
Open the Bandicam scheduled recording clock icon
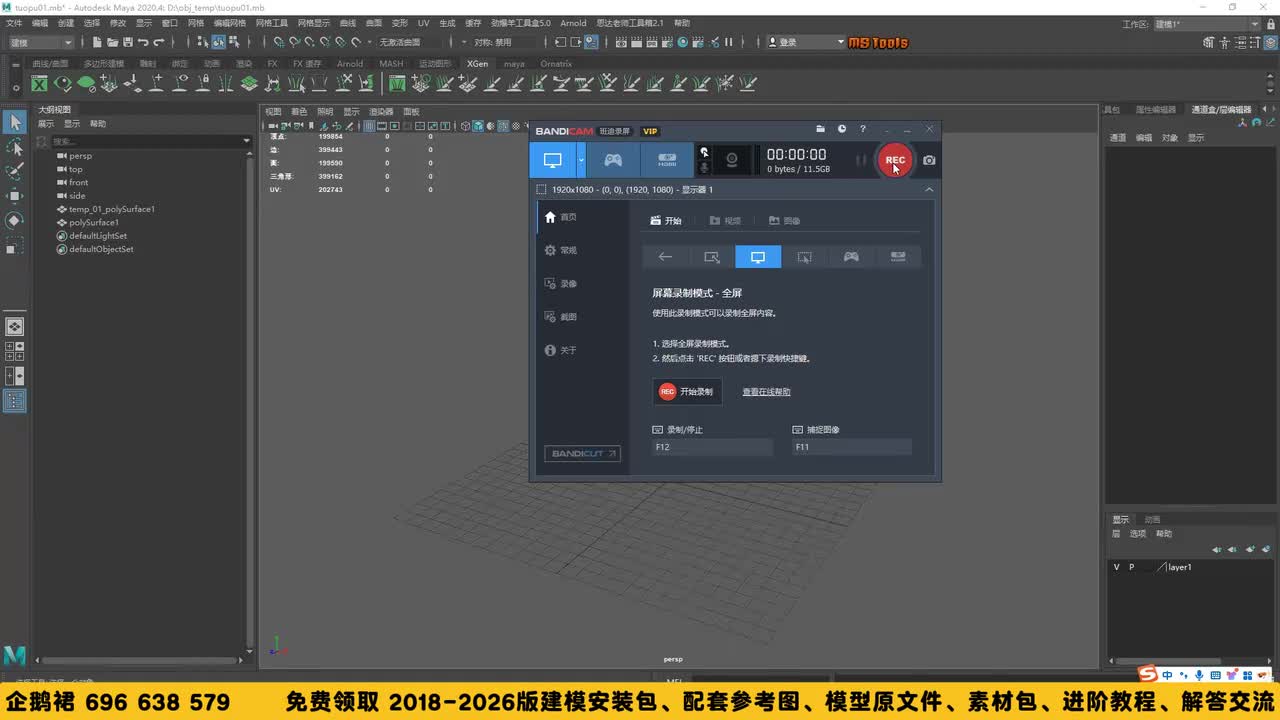(x=842, y=129)
